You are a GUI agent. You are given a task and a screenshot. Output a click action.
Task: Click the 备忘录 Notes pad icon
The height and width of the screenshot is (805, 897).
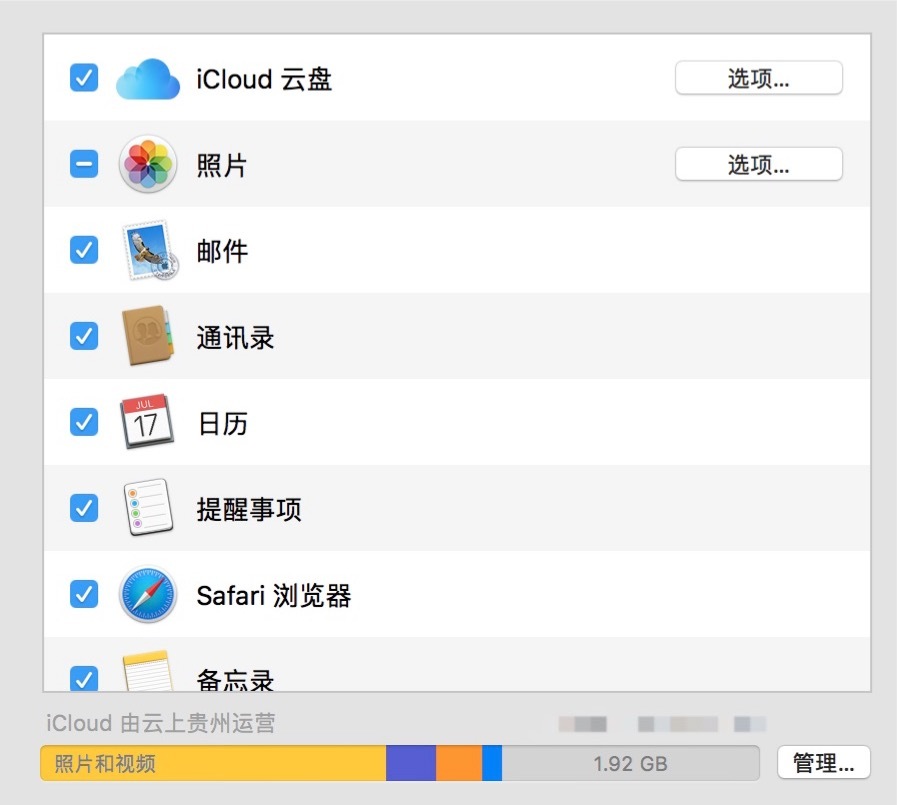pos(148,671)
